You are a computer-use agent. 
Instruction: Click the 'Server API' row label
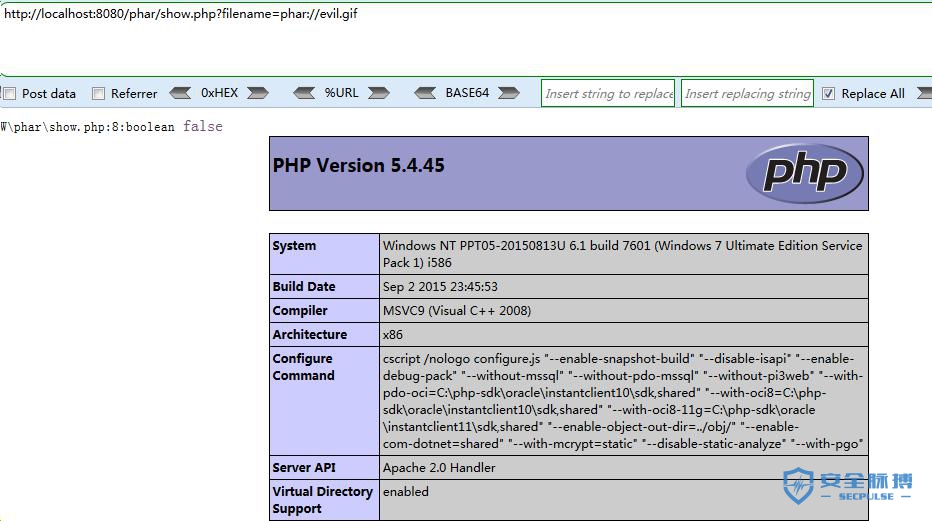tap(304, 468)
